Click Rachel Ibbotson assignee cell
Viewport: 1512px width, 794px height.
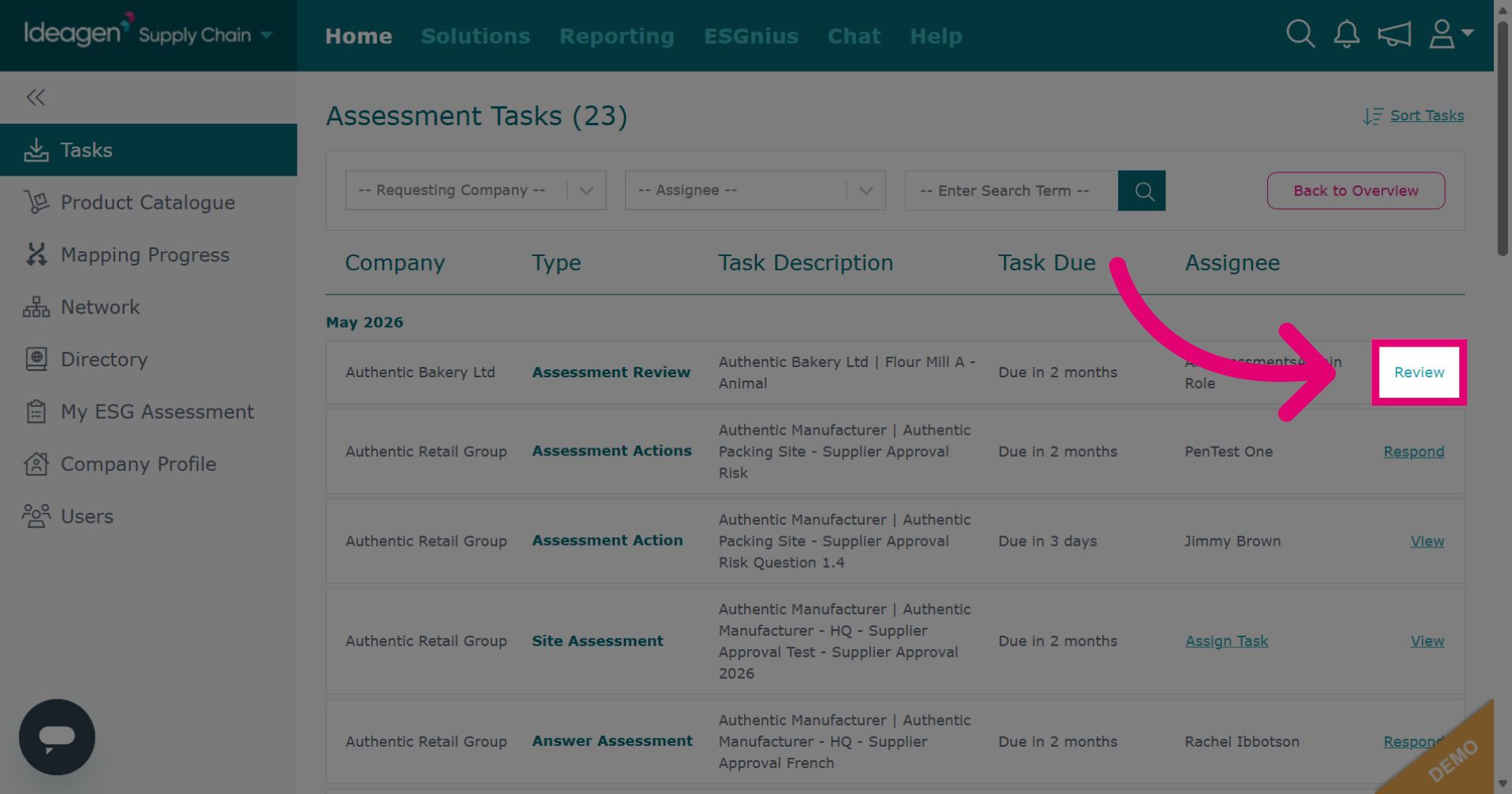1242,741
